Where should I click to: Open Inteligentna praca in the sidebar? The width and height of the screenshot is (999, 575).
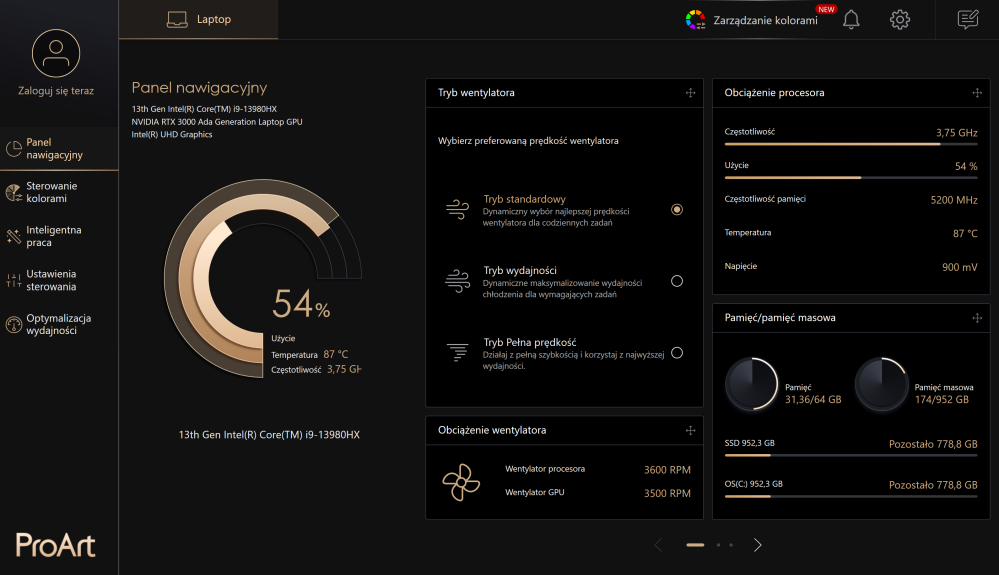click(x=59, y=236)
